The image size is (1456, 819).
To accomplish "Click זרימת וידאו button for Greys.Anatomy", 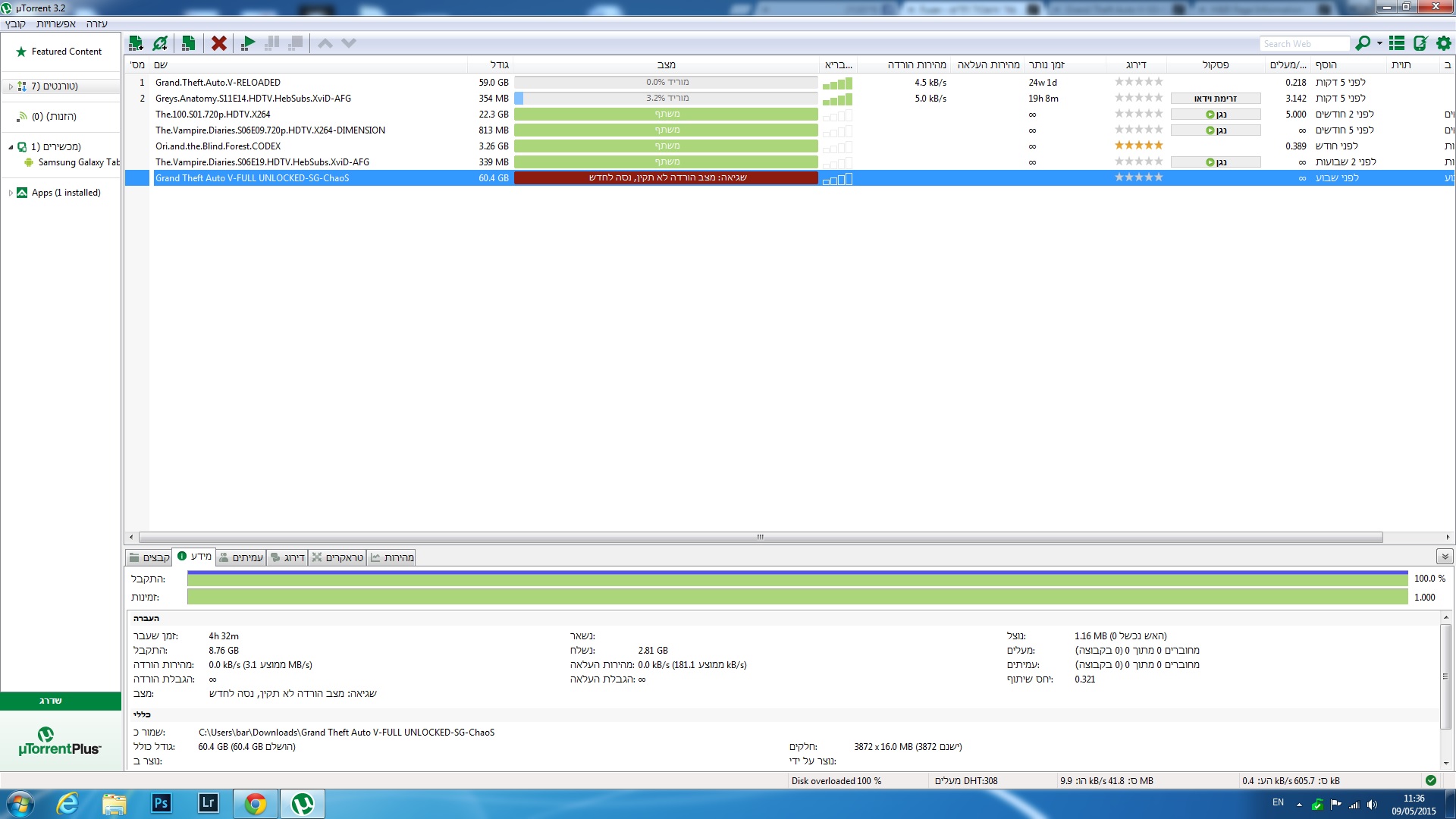I will (x=1216, y=99).
